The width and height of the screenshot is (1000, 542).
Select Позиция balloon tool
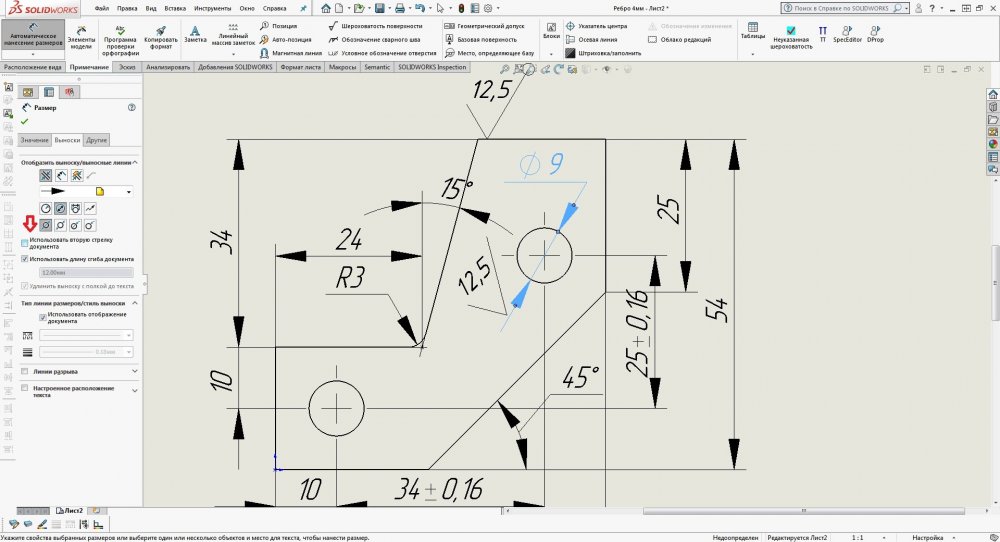[278, 26]
